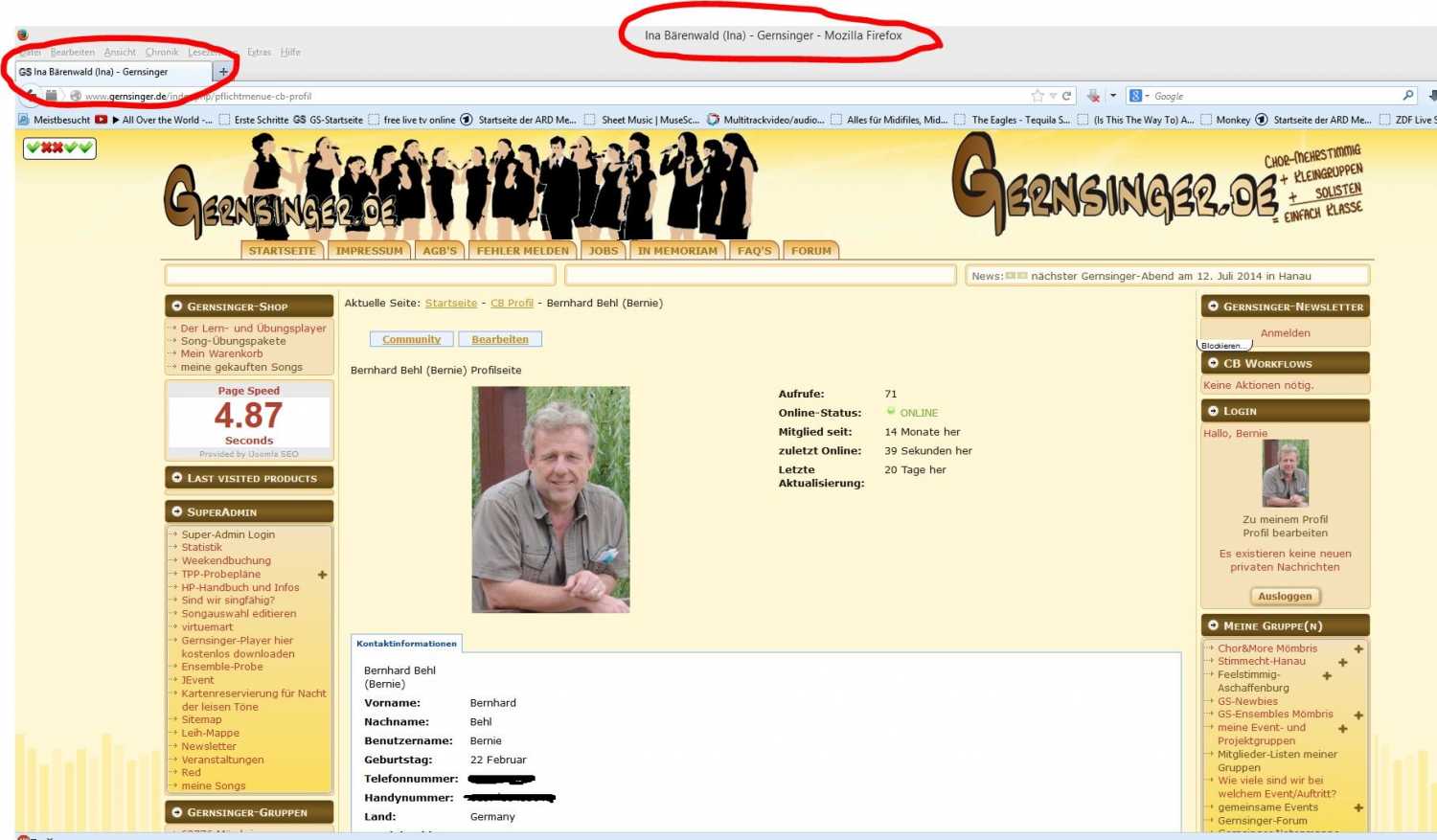Open Forum site tab
Viewport: 1437px width, 840px height.
pyautogui.click(x=811, y=250)
